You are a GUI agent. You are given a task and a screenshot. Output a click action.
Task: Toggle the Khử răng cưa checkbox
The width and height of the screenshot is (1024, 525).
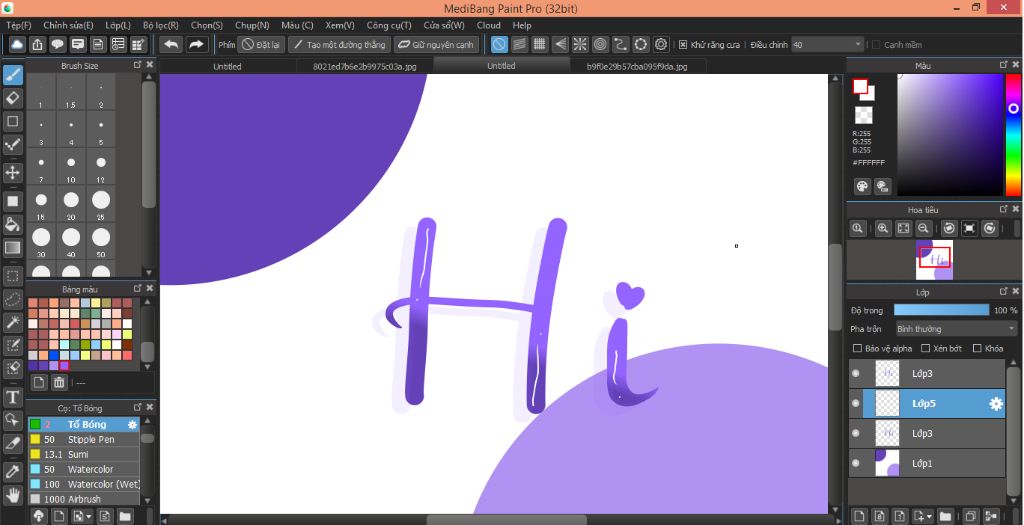click(682, 44)
